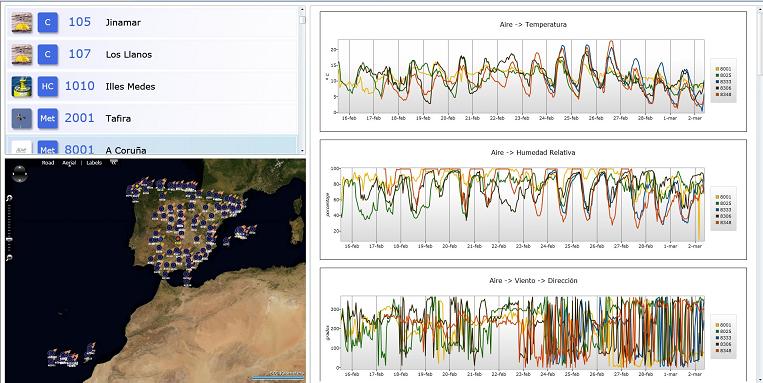
Task: Click the station list scrollbar thumb
Action: coord(302,20)
